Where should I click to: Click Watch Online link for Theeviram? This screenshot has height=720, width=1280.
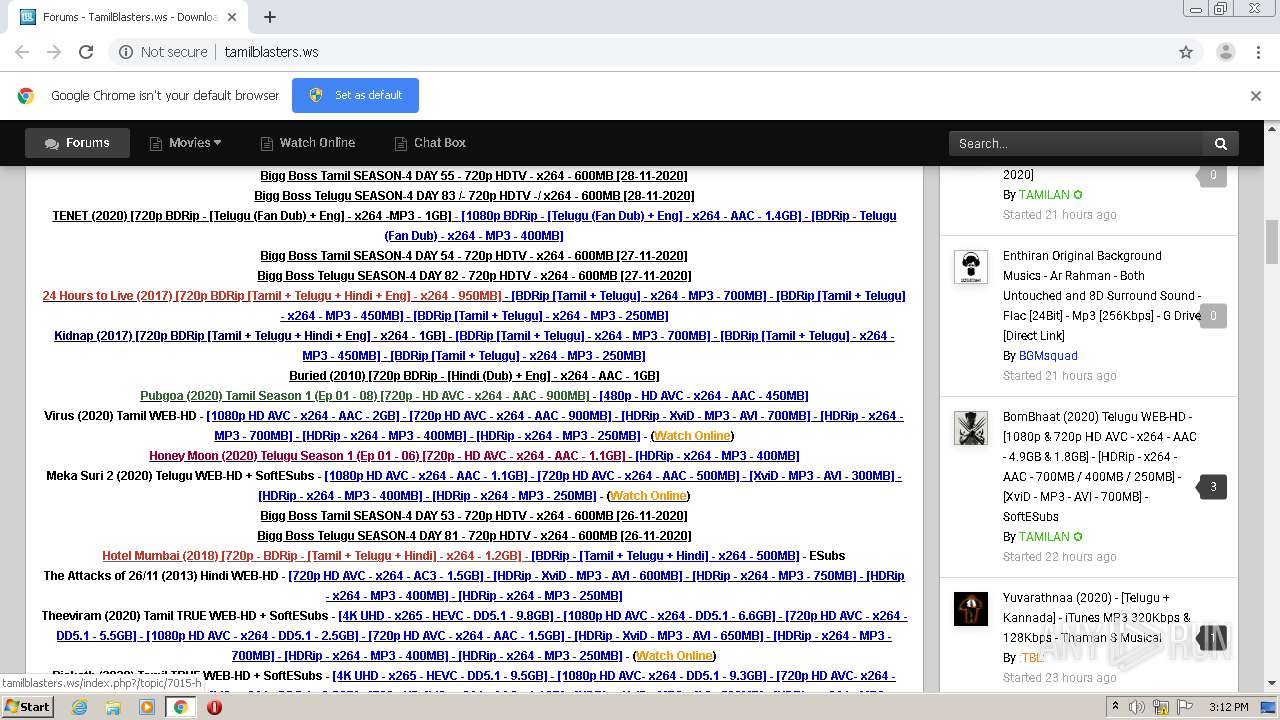click(x=674, y=656)
